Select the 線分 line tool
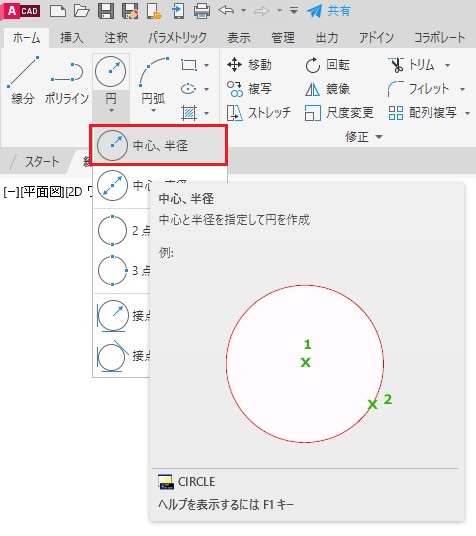 (23, 81)
